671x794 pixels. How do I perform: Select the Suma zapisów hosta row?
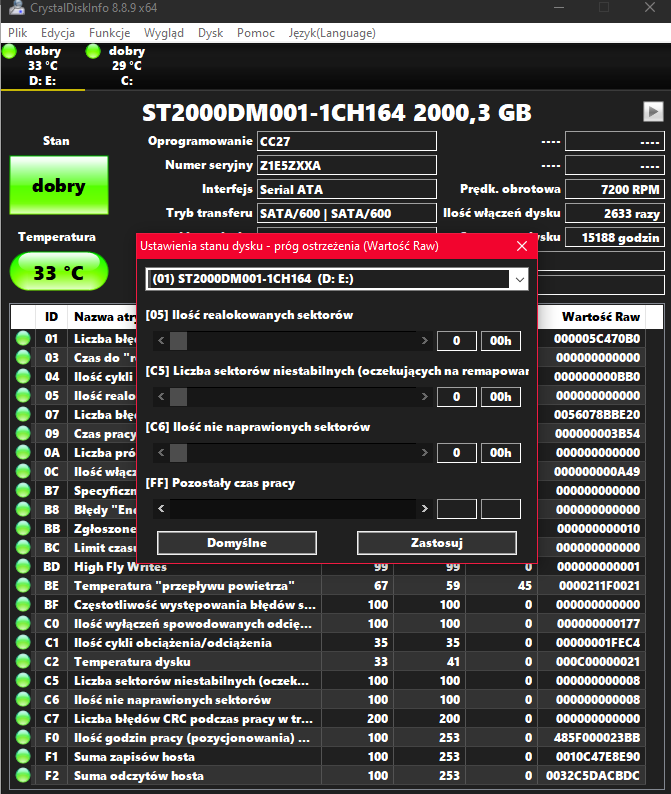328,757
